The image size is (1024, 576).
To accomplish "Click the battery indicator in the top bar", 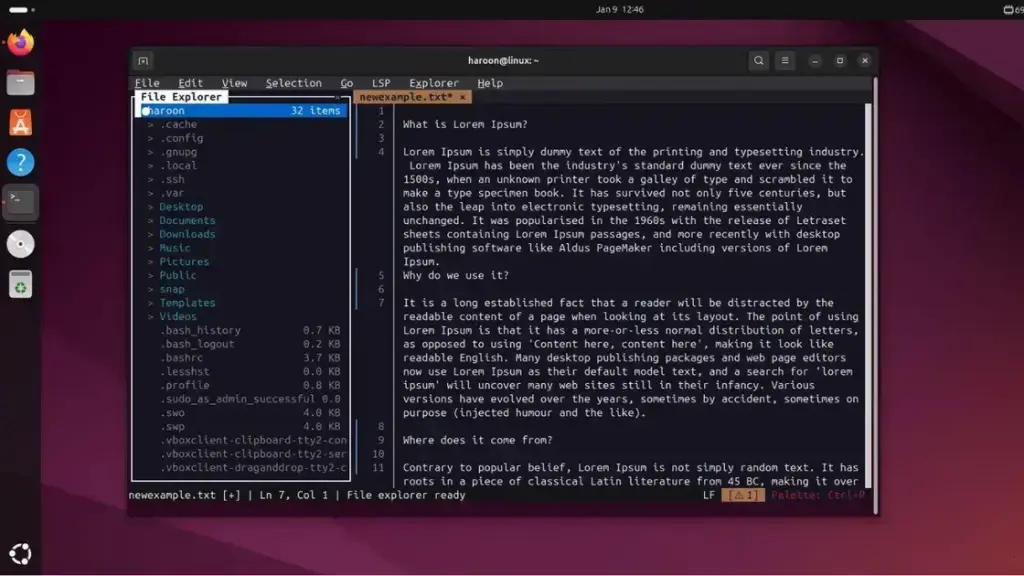I will [1013, 9].
